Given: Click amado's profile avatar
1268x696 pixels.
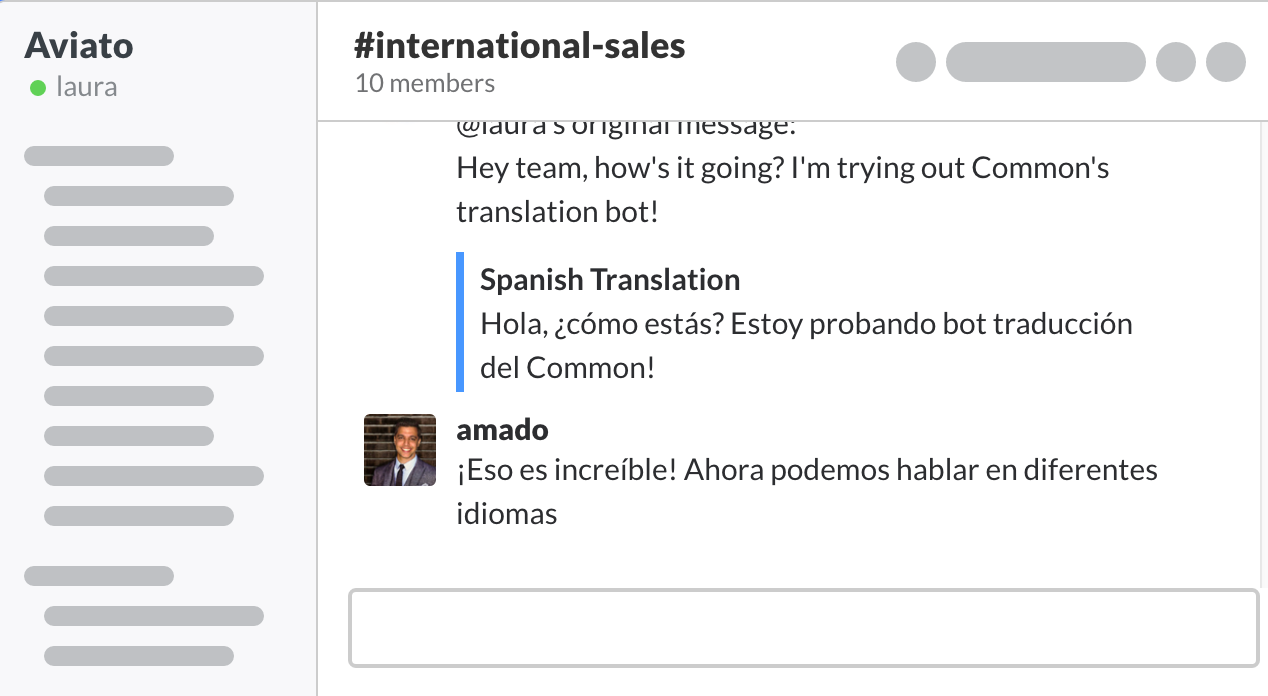Looking at the screenshot, I should 399,450.
